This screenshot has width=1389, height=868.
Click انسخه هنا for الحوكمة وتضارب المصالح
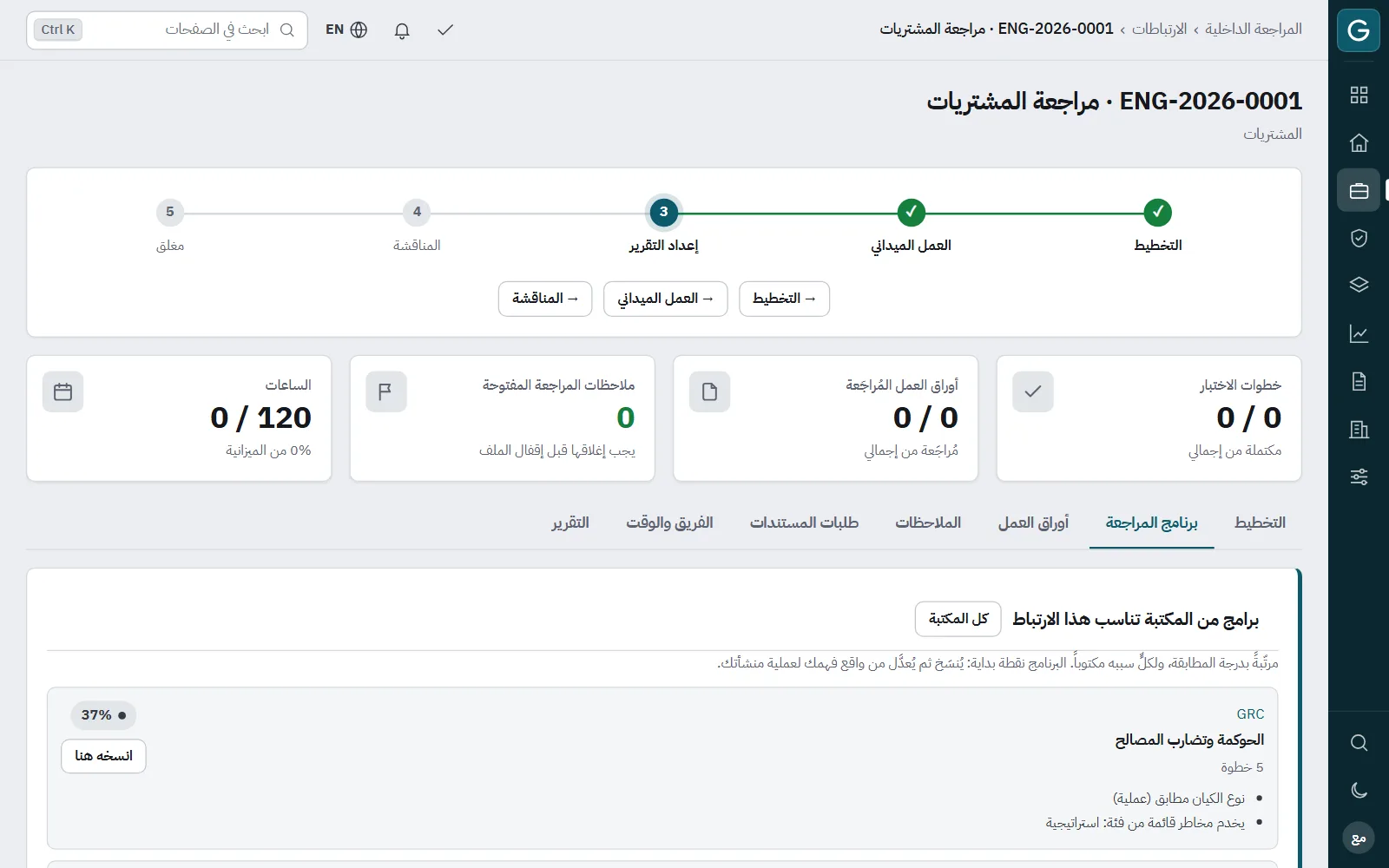click(103, 756)
